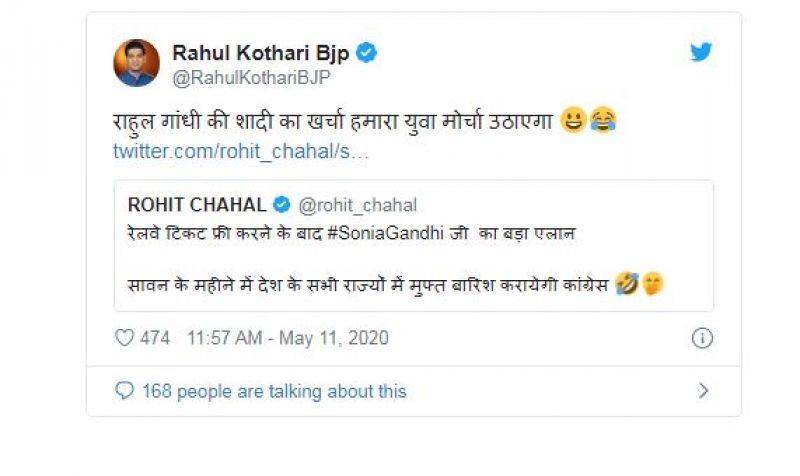Expand conversation using the right chevron arrow
The width and height of the screenshot is (800, 476).
pos(703,390)
